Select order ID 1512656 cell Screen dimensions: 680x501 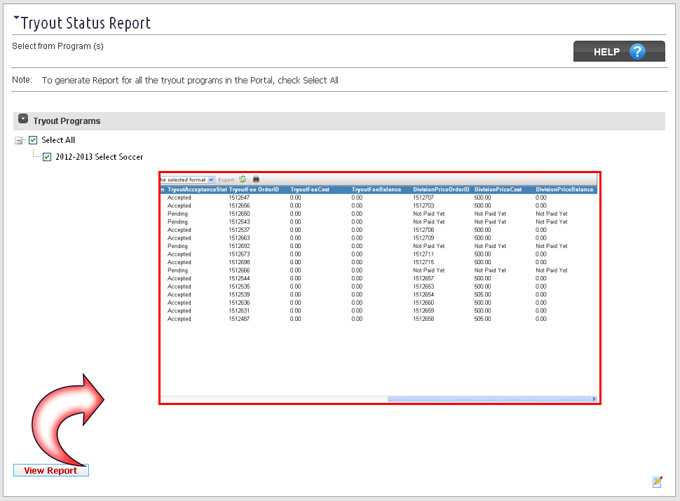point(239,206)
